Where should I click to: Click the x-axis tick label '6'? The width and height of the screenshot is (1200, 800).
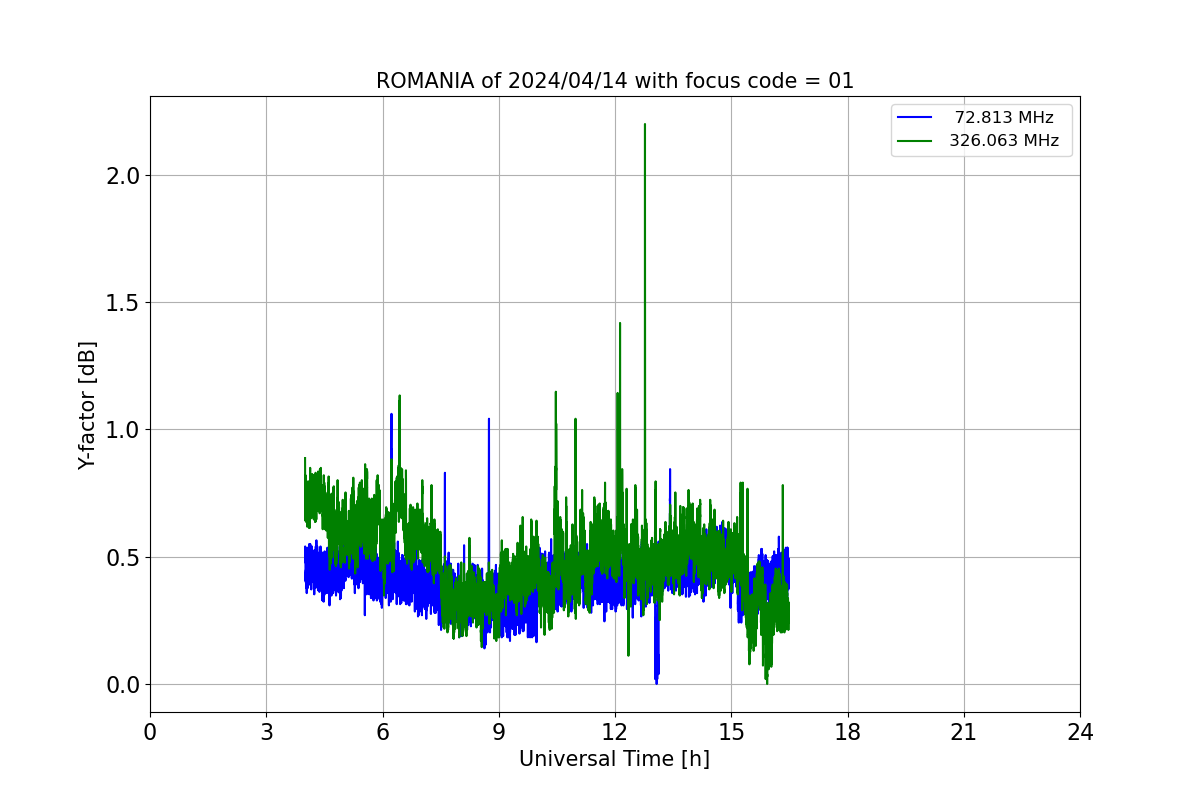coord(383,732)
